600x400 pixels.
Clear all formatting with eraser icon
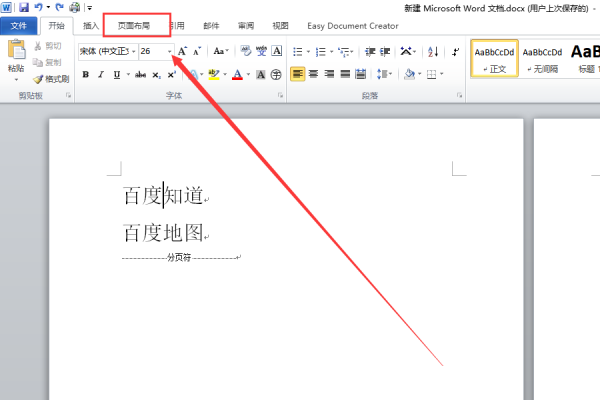coord(245,51)
